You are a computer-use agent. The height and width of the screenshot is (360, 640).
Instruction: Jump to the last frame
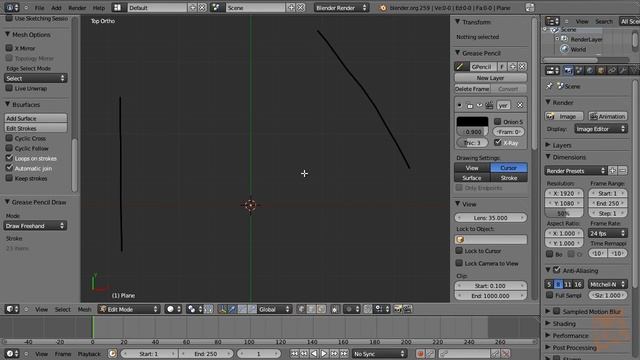(x=344, y=353)
